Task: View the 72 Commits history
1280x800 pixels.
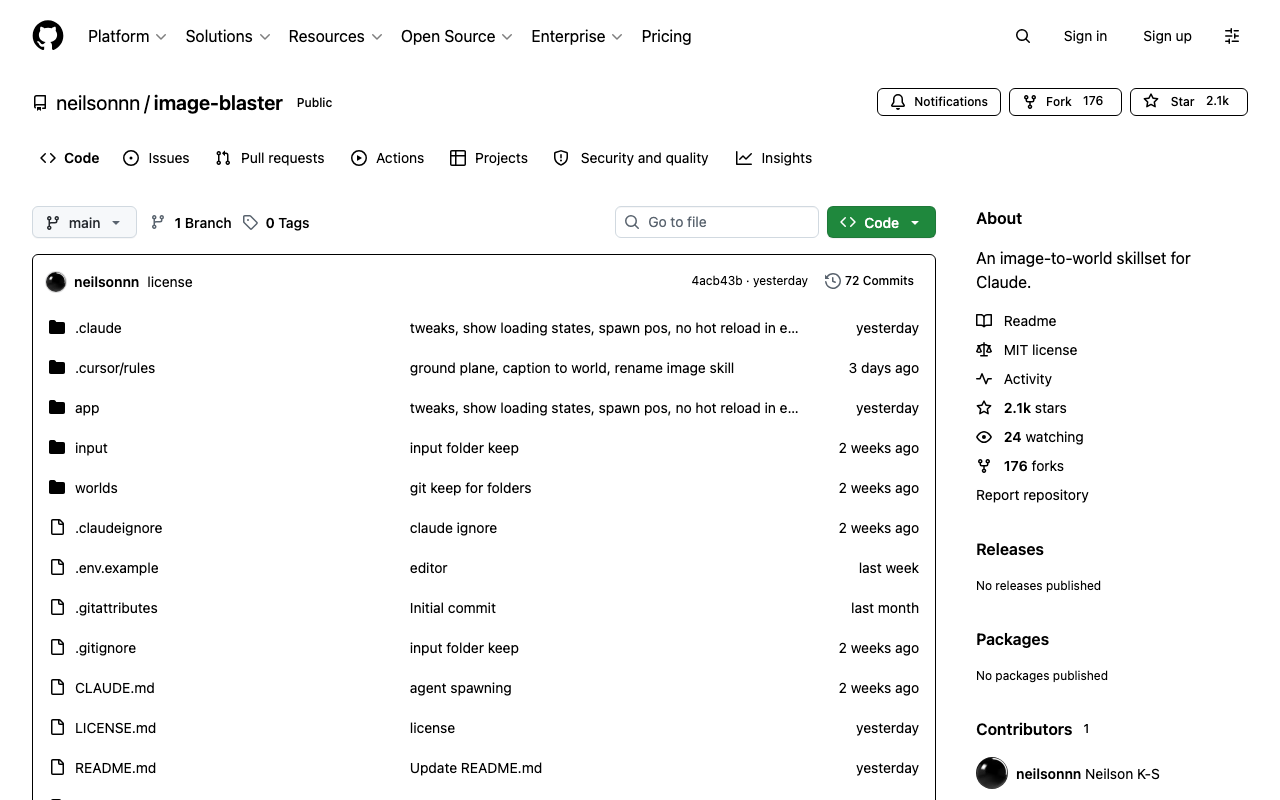Action: [869, 281]
